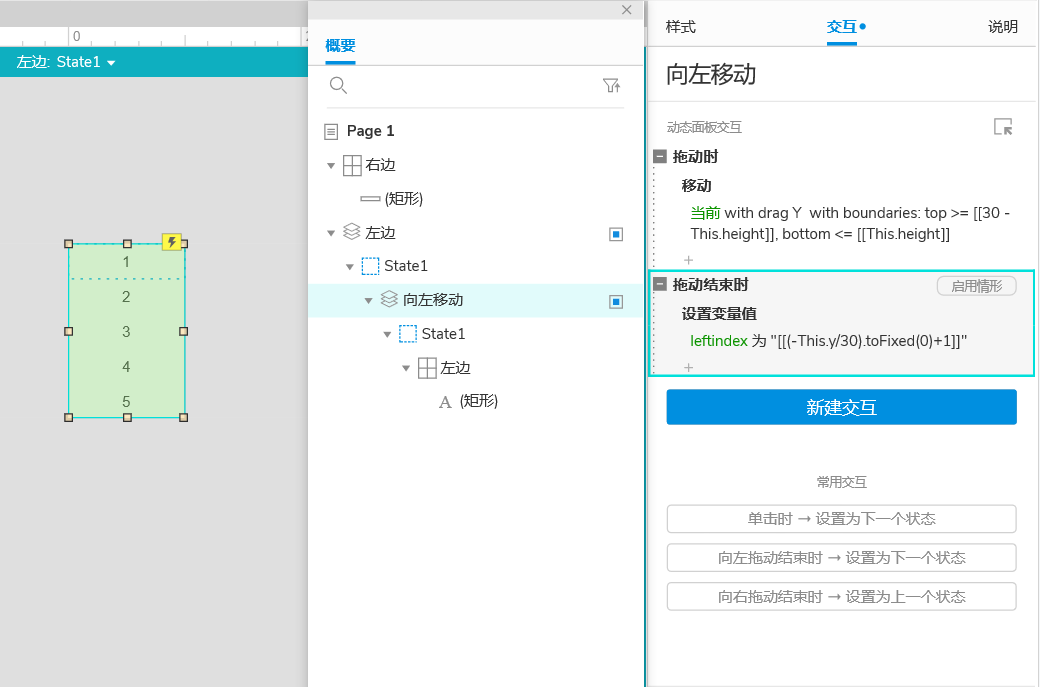Collapse the 拖动时 interaction section
The width and height of the screenshot is (1040, 687).
coord(660,156)
